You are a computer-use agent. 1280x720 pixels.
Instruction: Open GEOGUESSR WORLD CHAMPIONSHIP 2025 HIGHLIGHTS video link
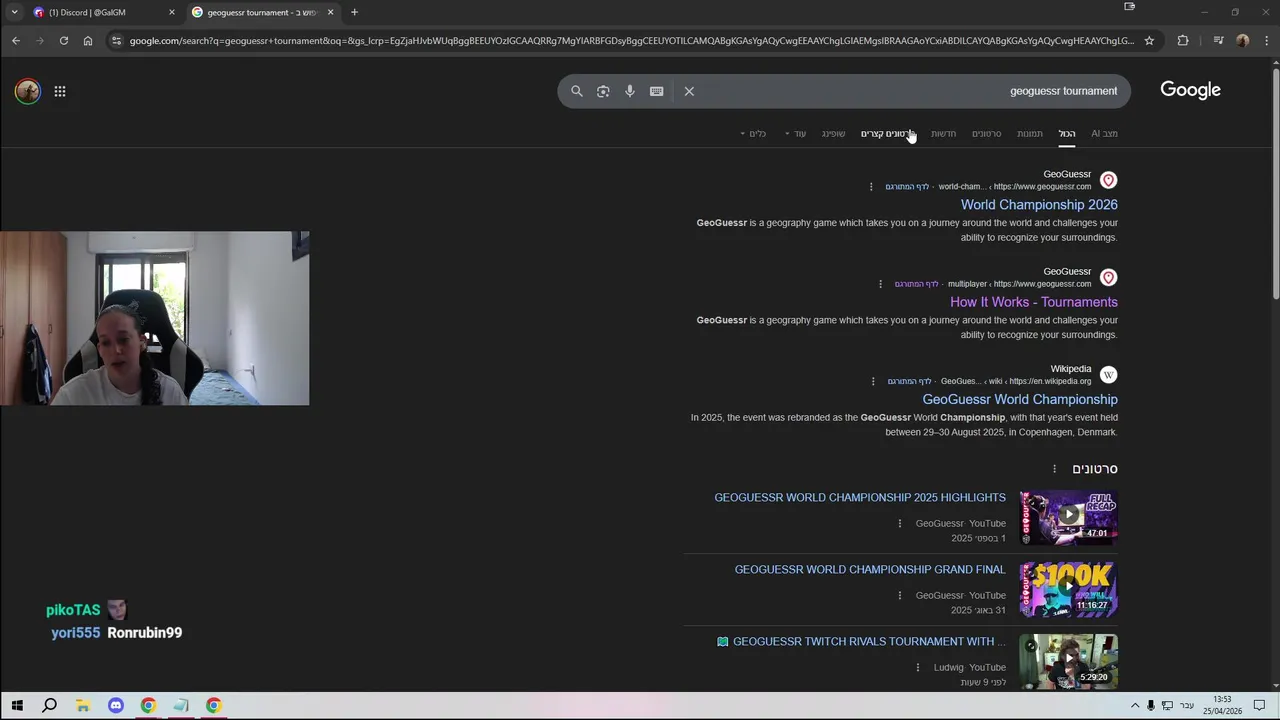(x=860, y=498)
